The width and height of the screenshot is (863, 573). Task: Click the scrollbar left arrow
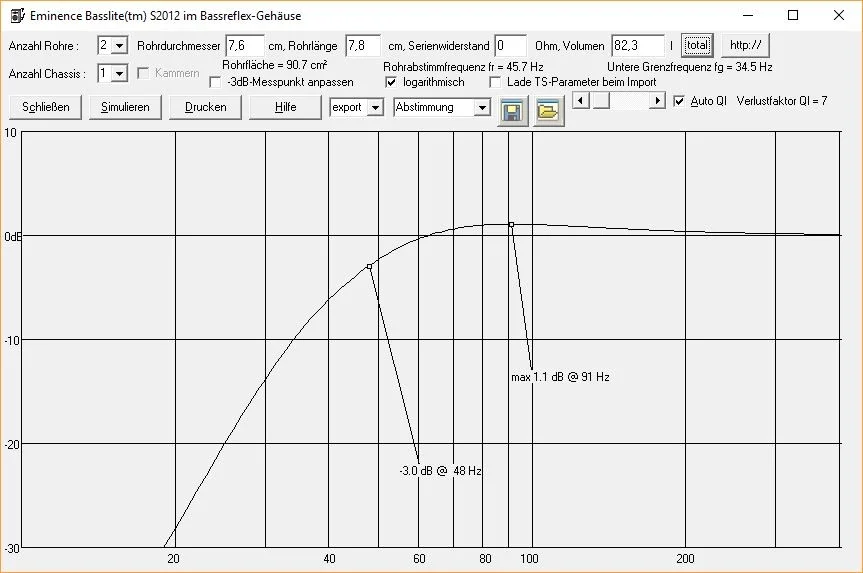[580, 101]
